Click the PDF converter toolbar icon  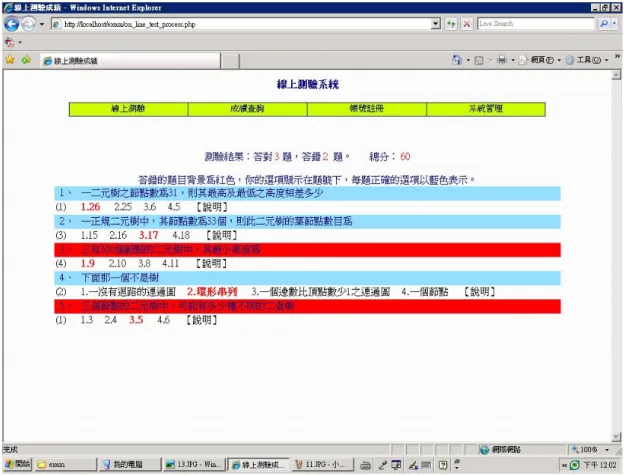[9, 42]
